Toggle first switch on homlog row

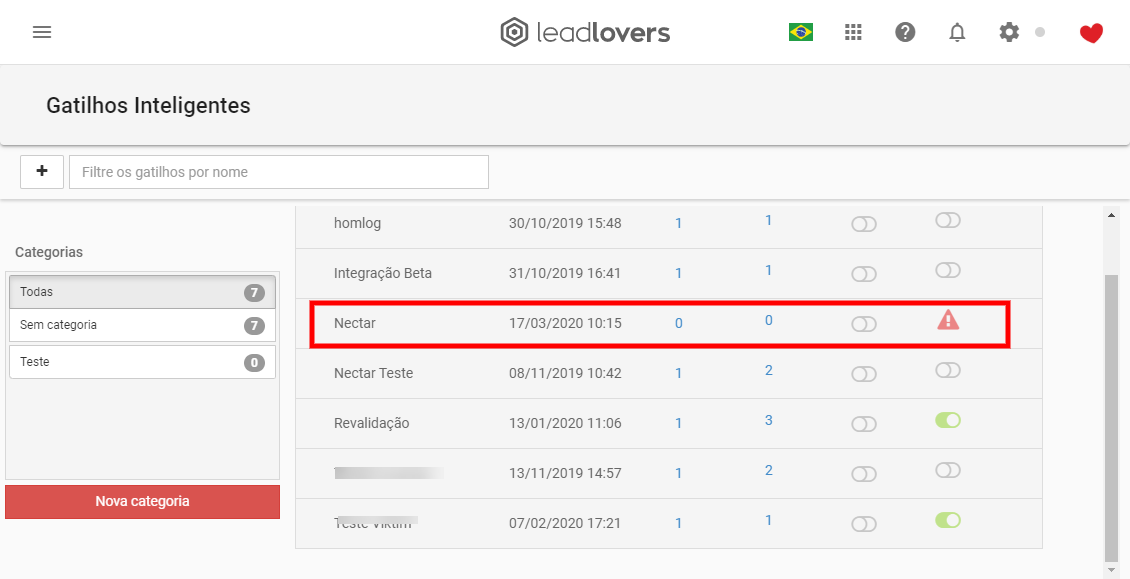tap(863, 224)
